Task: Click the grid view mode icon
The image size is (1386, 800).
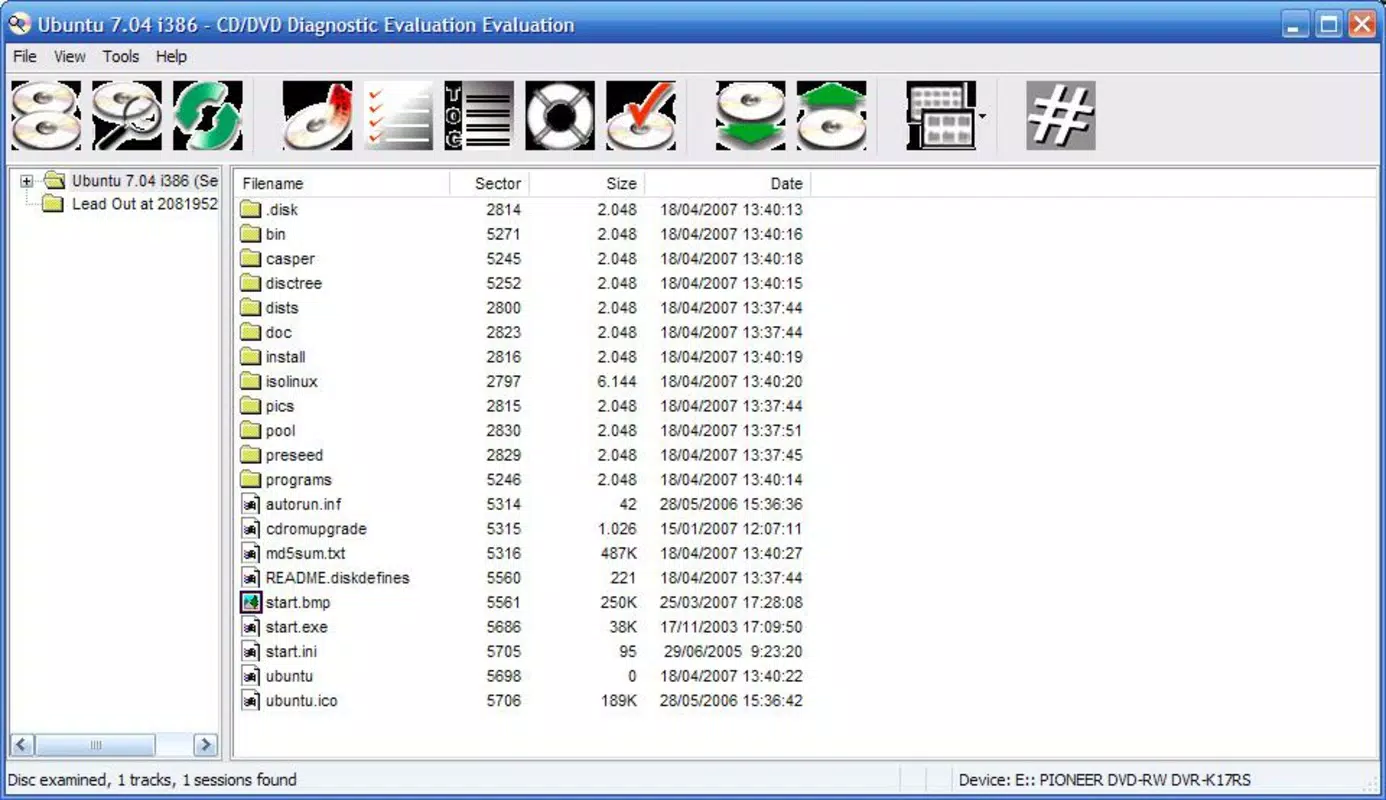Action: tap(941, 116)
